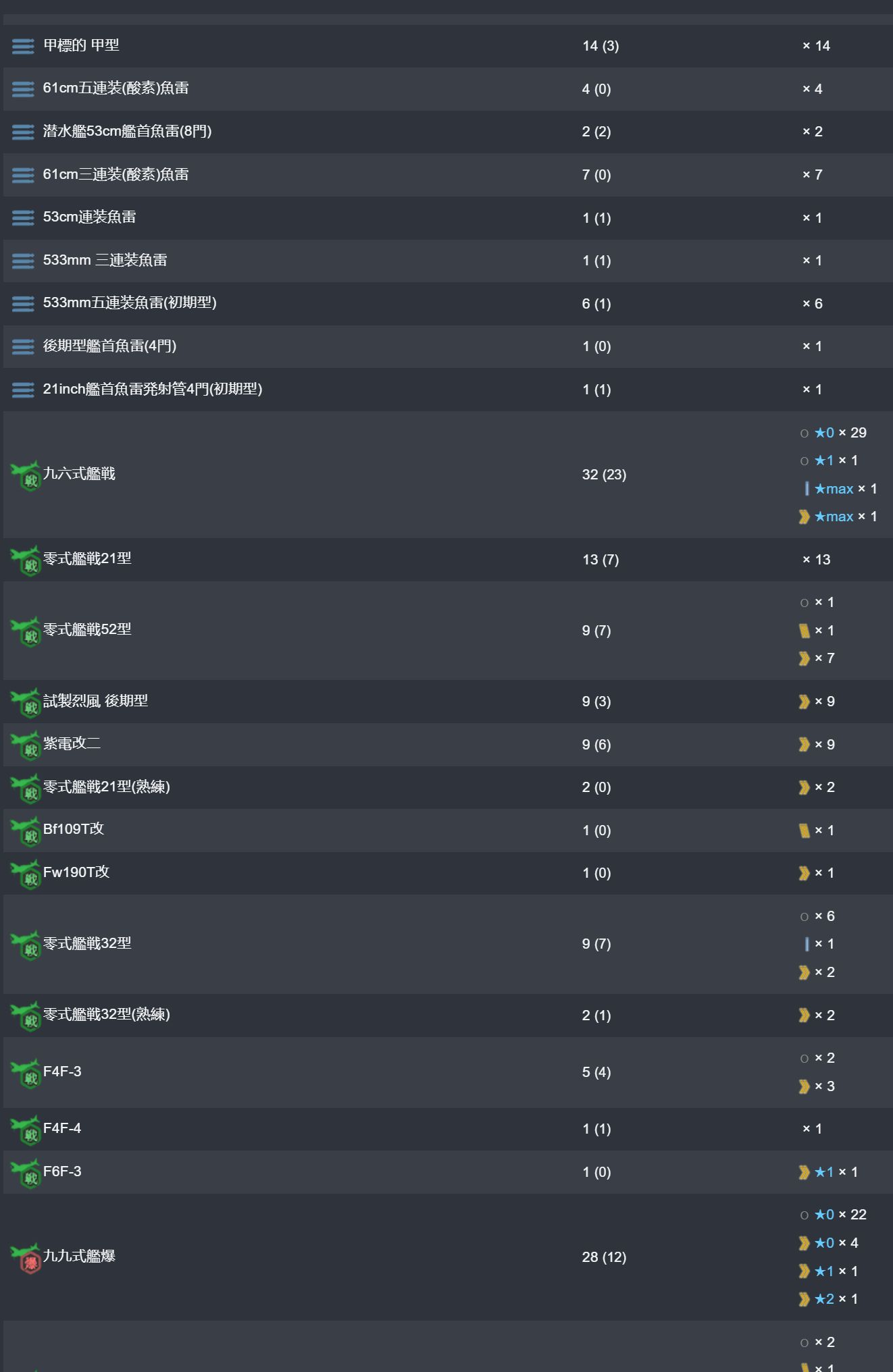893x1372 pixels.
Task: Click the gold chevron ★max entry of 九六式艦戦
Action: [x=838, y=517]
